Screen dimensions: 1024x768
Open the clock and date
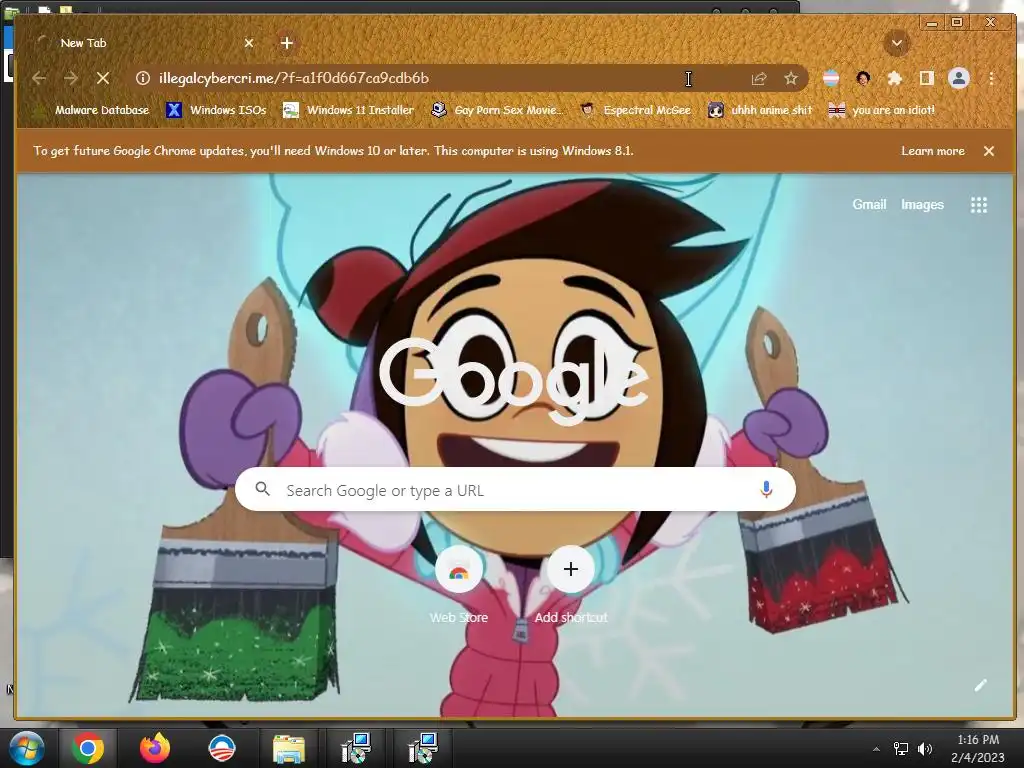[978, 748]
